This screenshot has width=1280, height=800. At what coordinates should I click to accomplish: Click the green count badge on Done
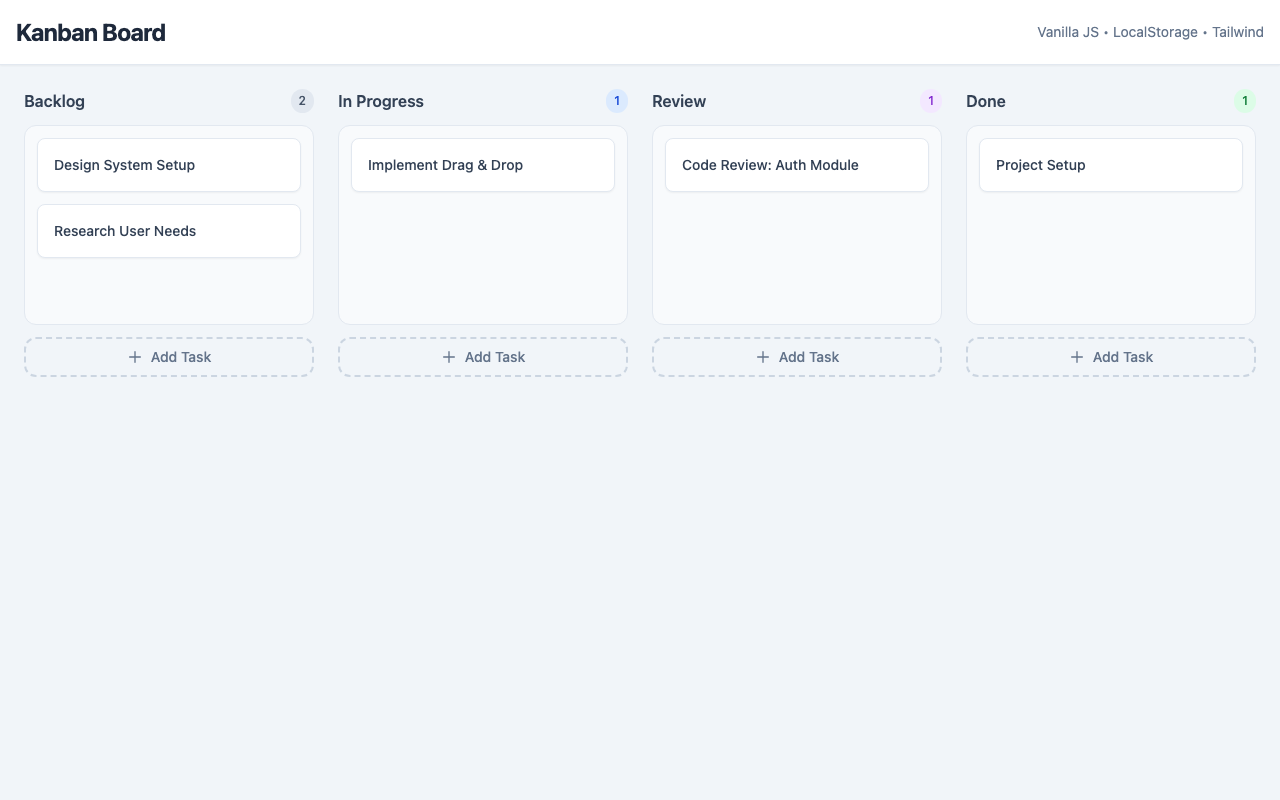tap(1245, 101)
